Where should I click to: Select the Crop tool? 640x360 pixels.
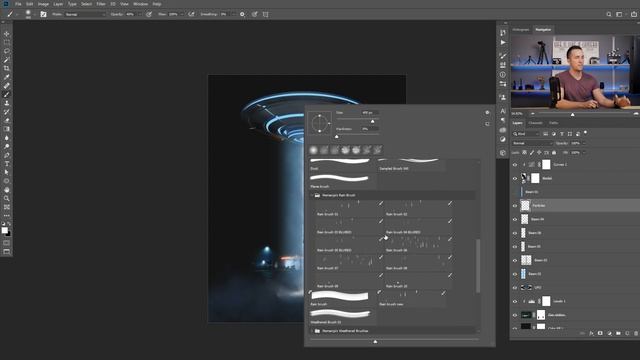(x=7, y=68)
